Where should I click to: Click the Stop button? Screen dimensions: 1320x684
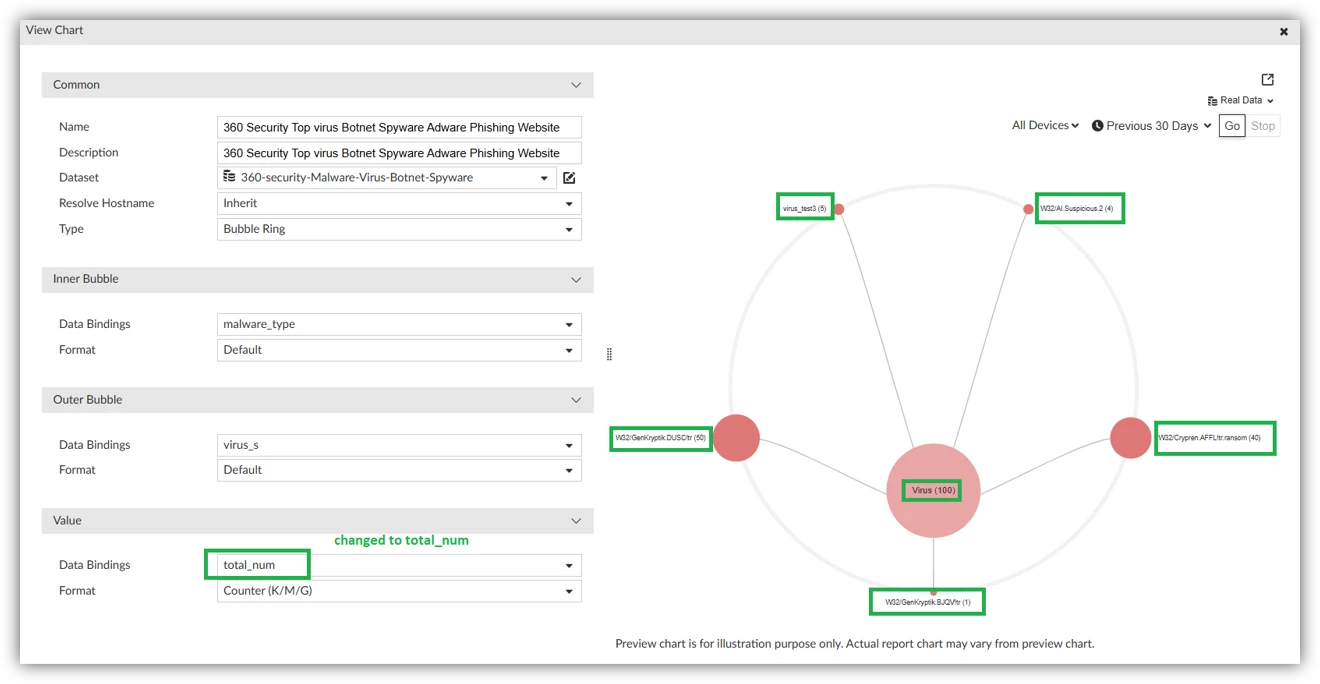(x=1263, y=126)
